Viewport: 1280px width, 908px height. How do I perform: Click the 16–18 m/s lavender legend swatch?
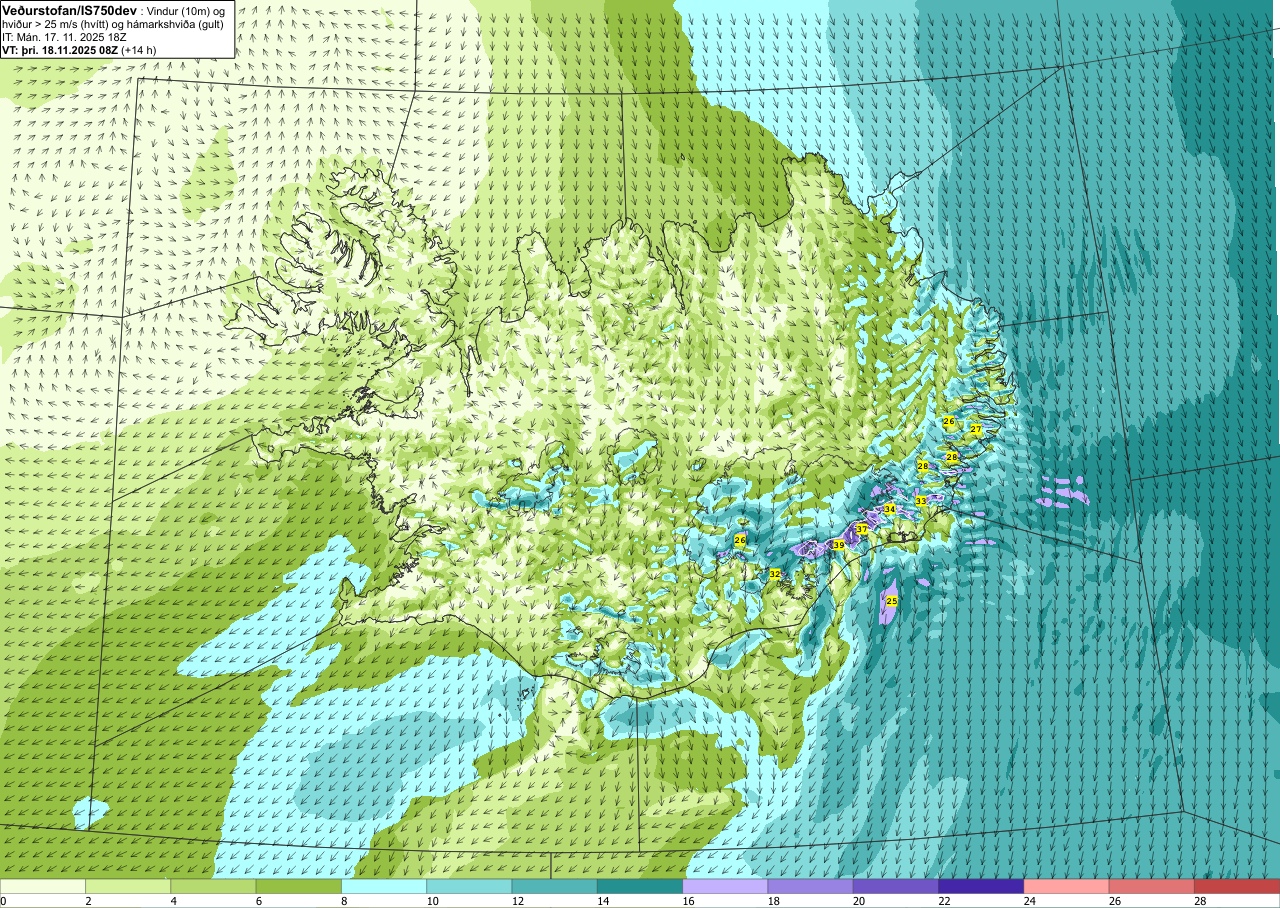[x=725, y=886]
